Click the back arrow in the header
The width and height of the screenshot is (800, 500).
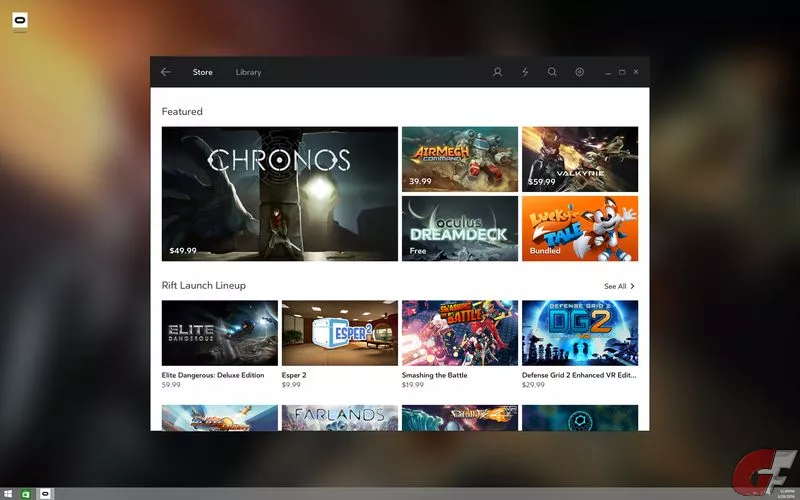click(166, 72)
